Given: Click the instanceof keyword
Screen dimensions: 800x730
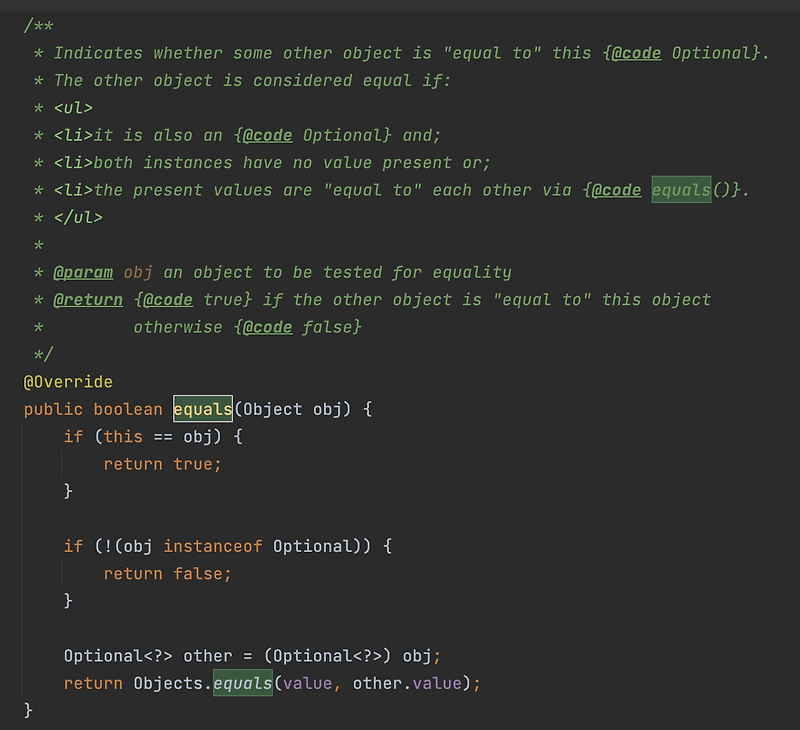Looking at the screenshot, I should point(213,546).
